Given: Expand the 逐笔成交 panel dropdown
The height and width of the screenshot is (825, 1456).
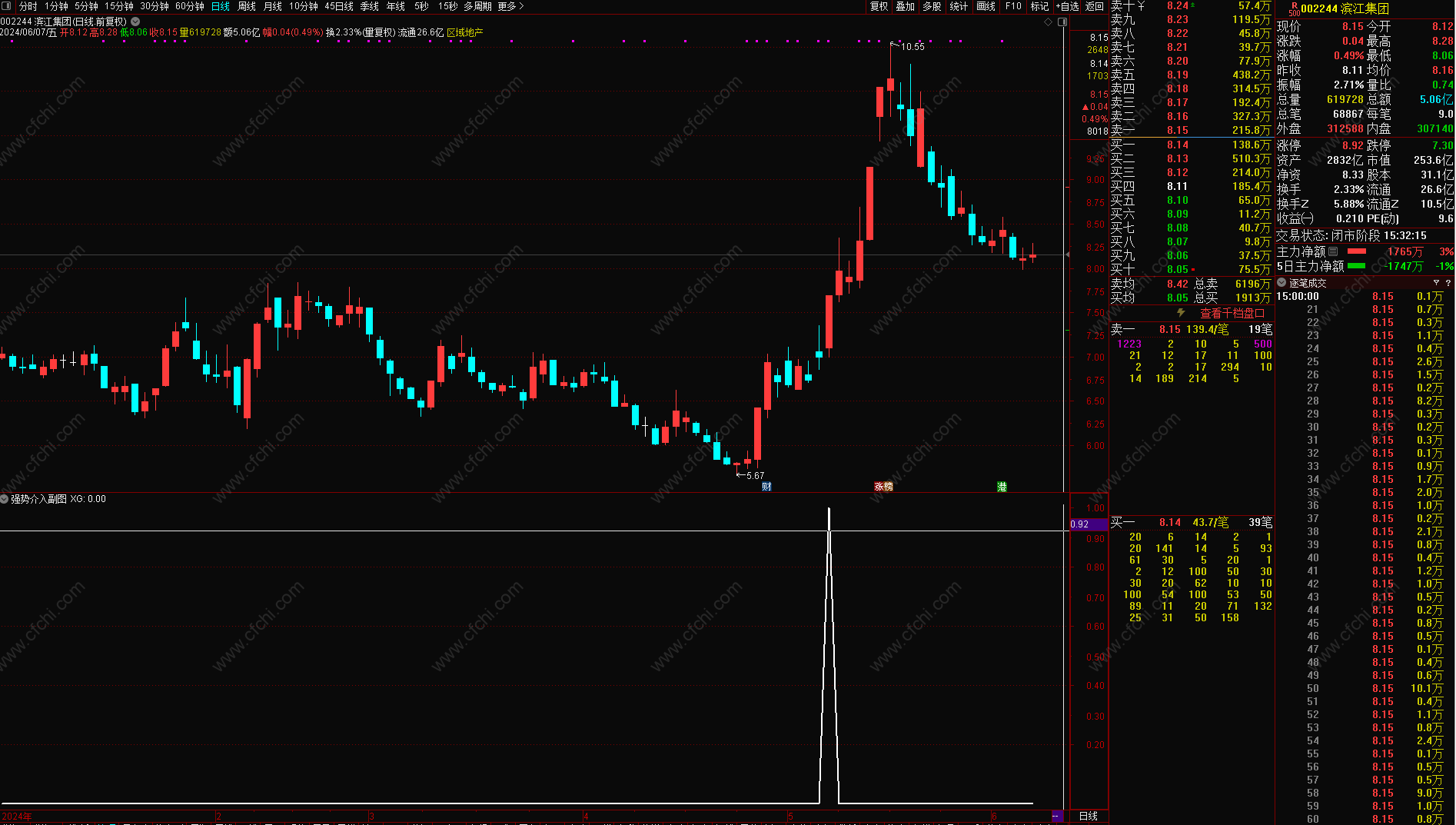Looking at the screenshot, I should 1281,283.
